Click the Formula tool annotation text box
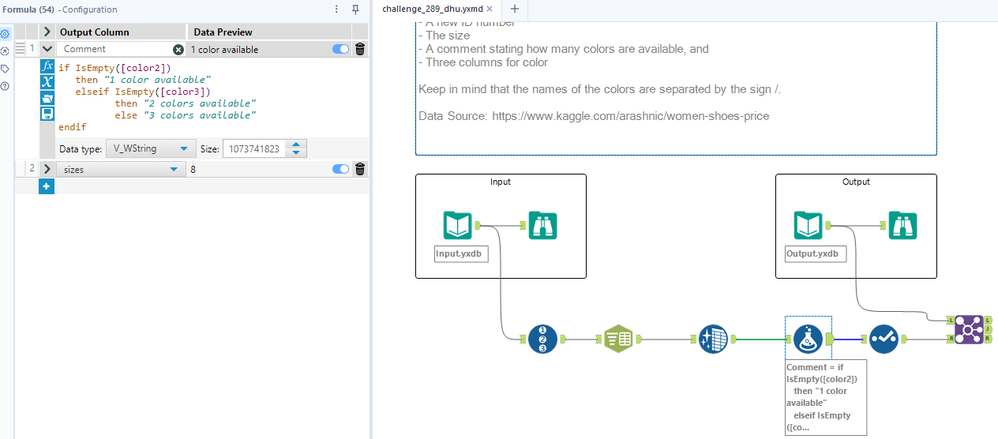 click(x=826, y=397)
